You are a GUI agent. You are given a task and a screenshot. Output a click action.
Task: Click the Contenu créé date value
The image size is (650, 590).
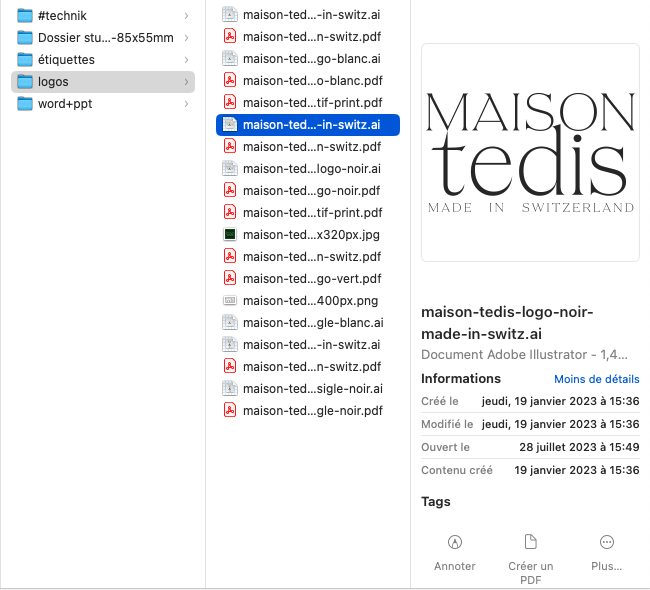click(577, 470)
